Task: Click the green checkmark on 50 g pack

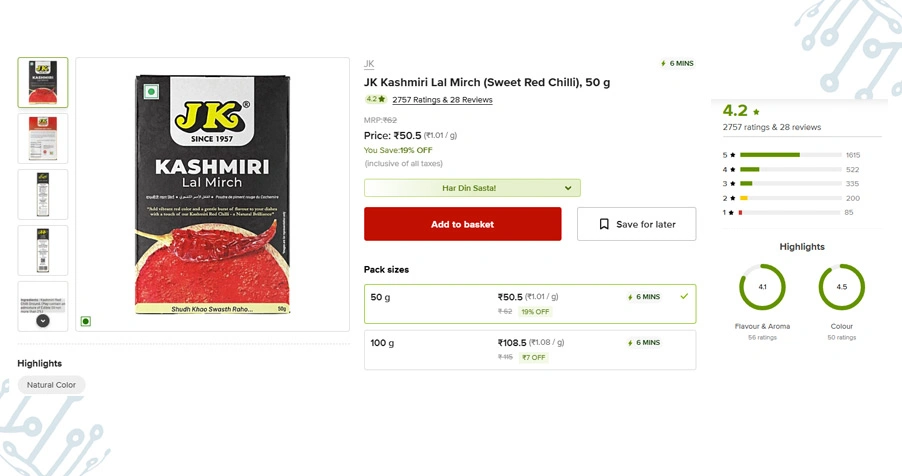Action: (684, 296)
